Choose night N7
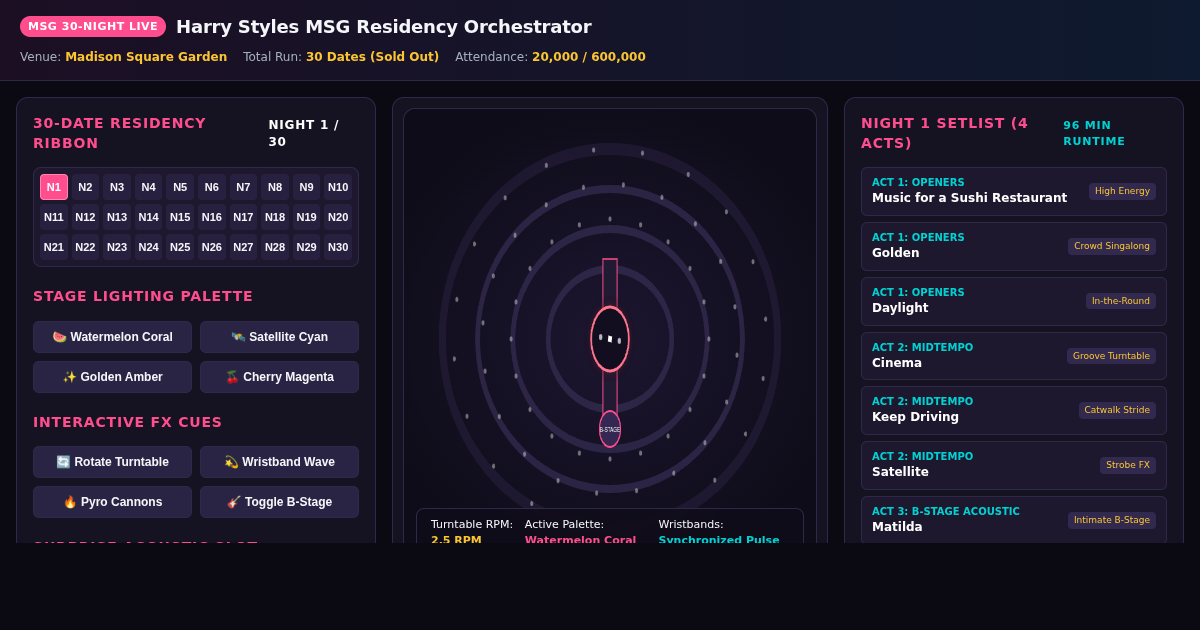This screenshot has width=1200, height=630. point(243,187)
